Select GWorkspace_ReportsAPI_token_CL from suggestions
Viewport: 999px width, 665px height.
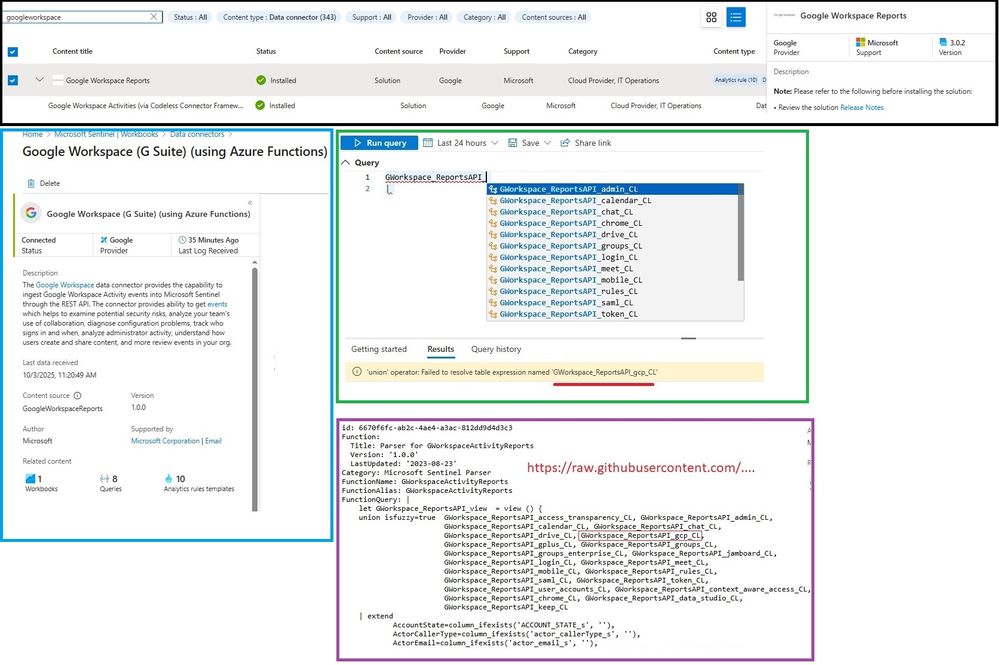coord(568,314)
